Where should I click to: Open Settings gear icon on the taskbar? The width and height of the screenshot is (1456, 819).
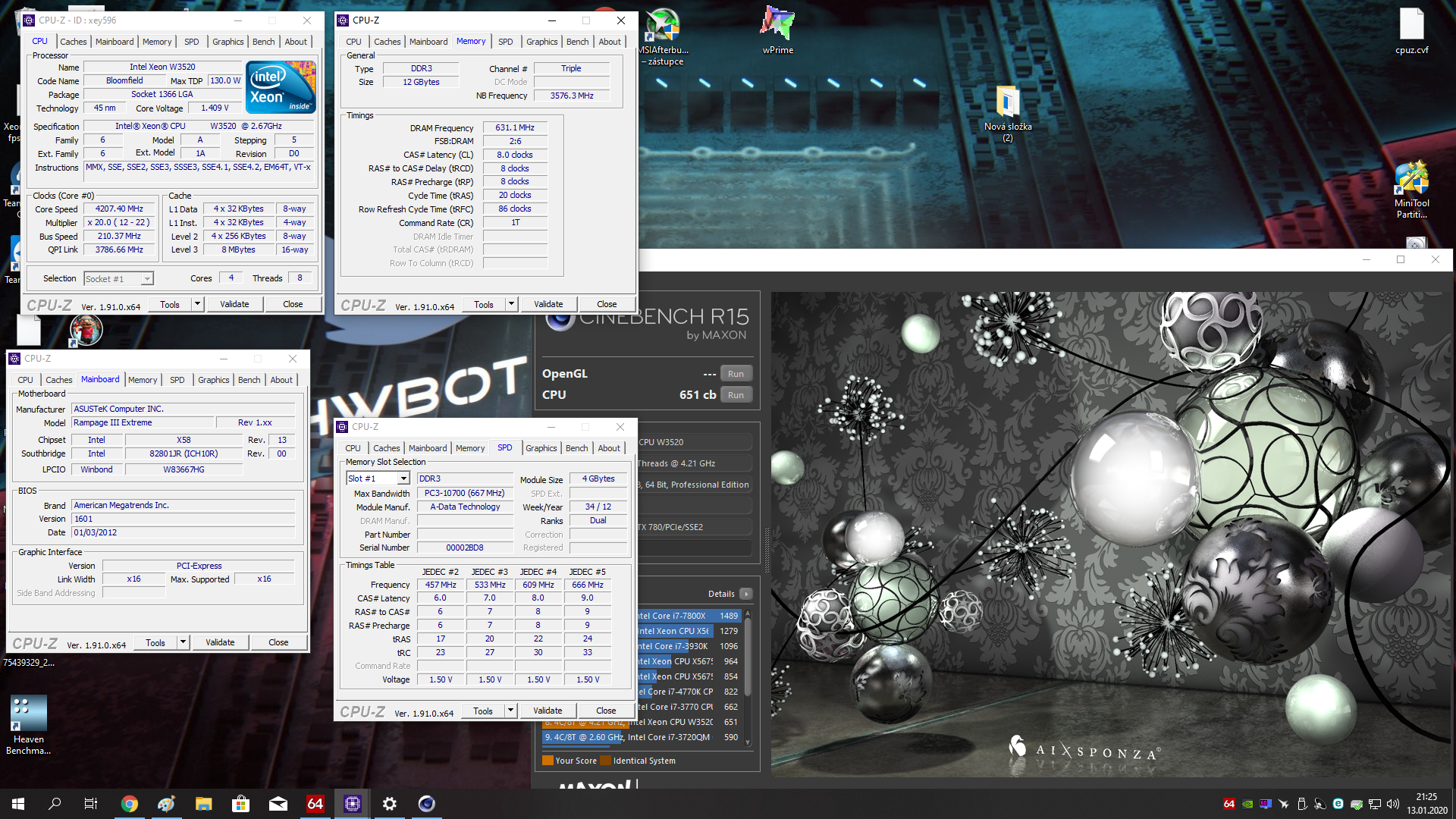(389, 804)
